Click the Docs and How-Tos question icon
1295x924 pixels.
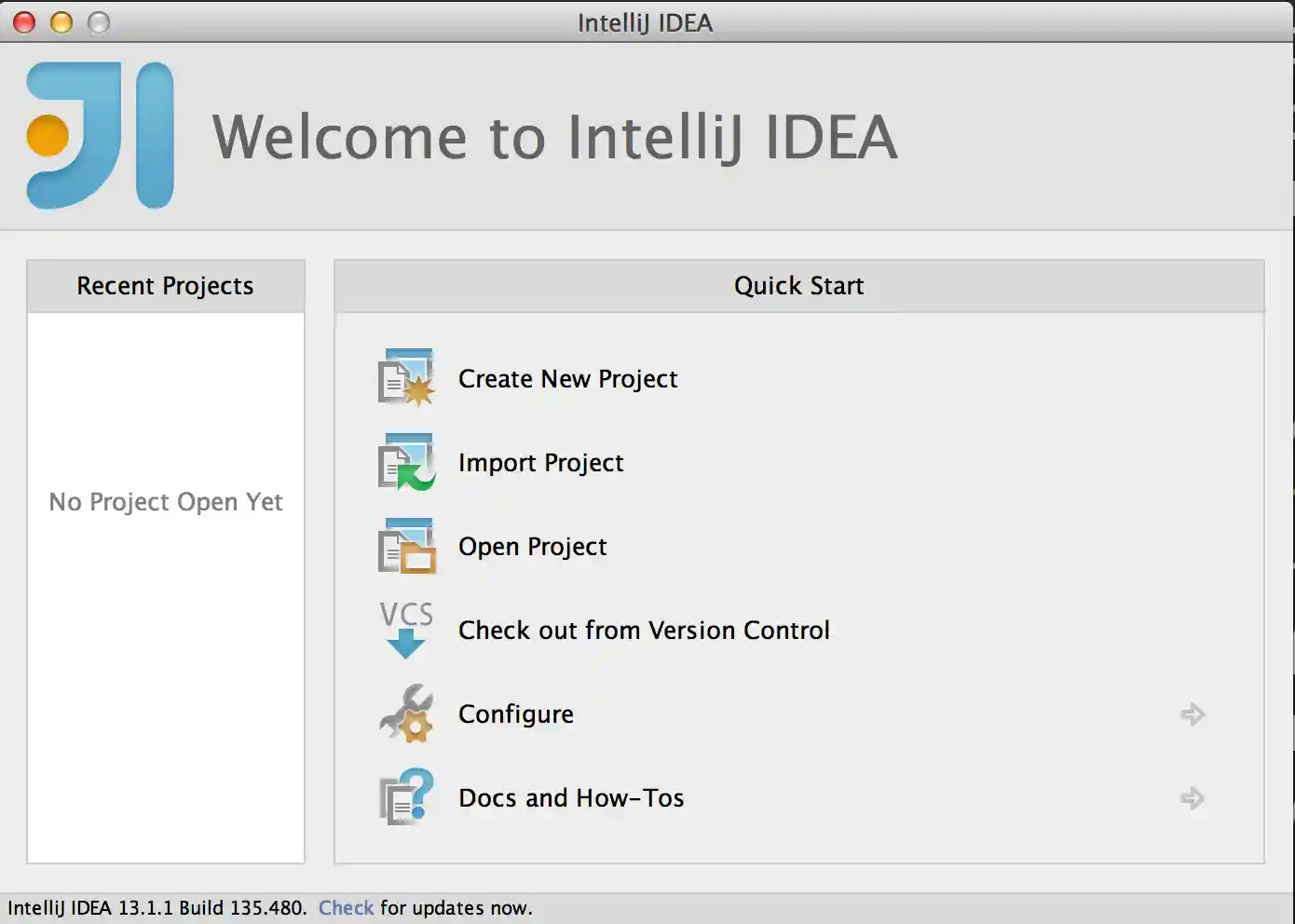click(407, 797)
